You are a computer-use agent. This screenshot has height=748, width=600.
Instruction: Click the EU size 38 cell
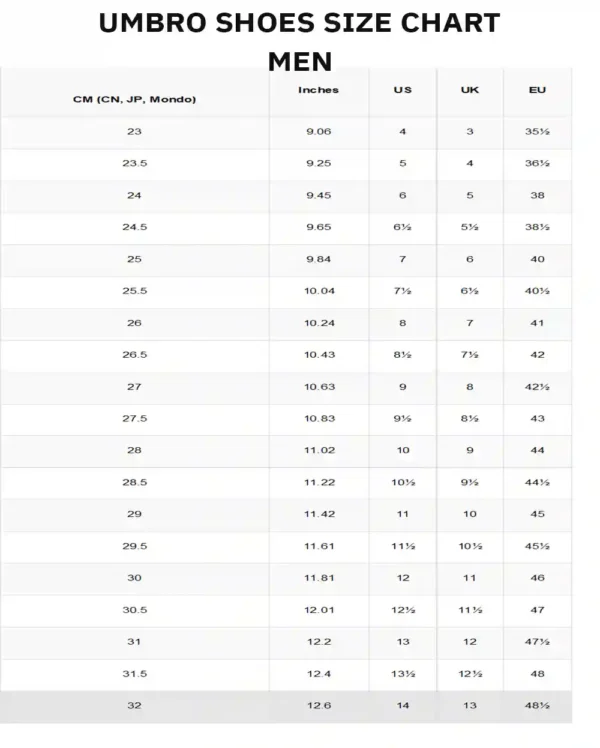pyautogui.click(x=537, y=195)
